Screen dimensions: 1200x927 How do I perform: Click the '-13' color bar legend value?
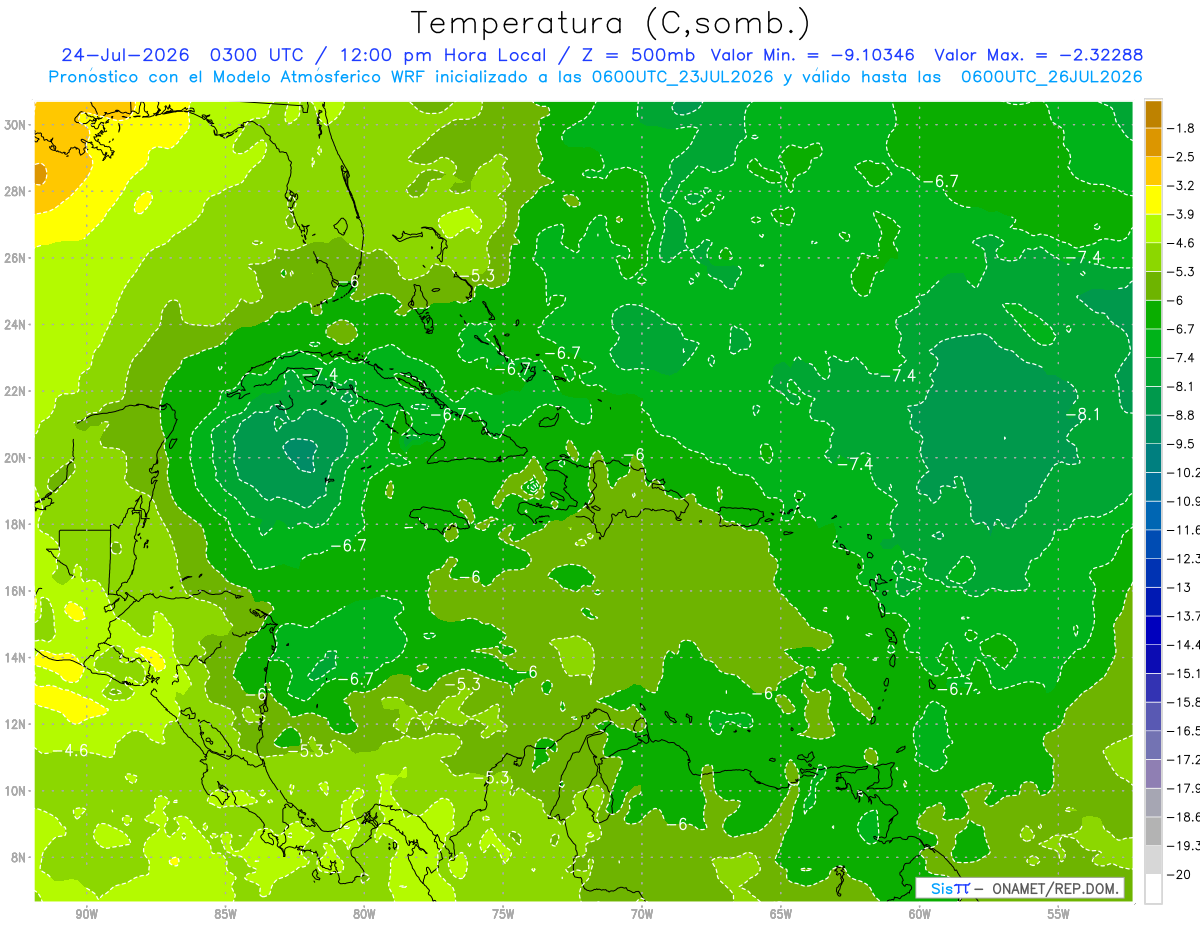point(1179,587)
